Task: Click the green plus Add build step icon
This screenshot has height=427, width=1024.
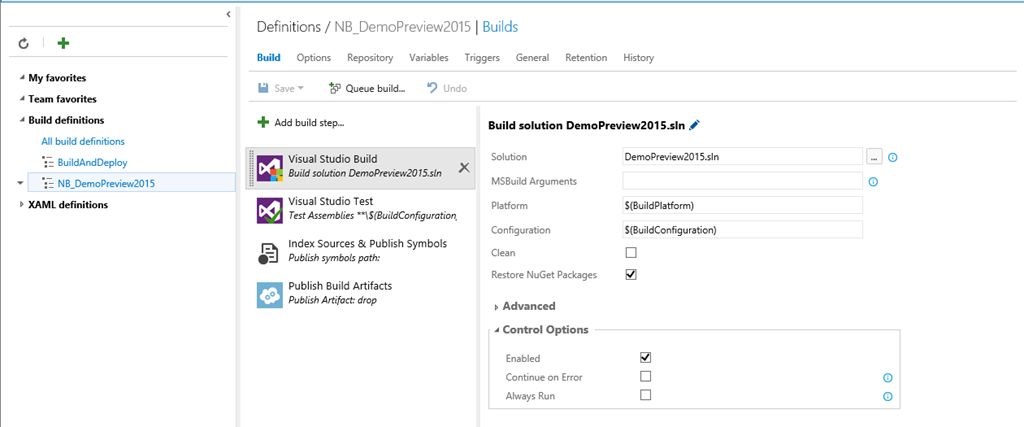Action: (263, 122)
